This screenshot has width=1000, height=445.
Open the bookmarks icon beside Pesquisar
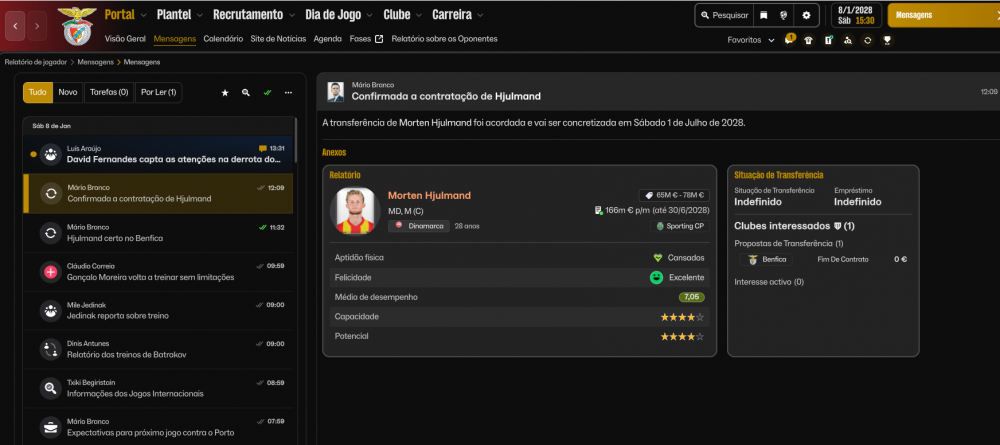(x=763, y=15)
